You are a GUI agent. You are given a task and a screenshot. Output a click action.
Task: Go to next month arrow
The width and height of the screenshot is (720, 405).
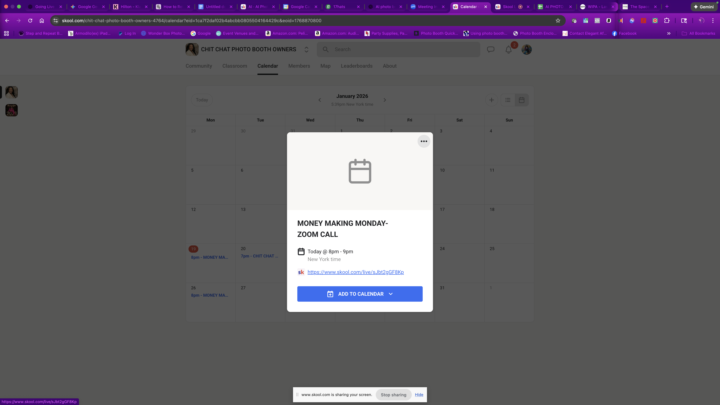point(385,100)
